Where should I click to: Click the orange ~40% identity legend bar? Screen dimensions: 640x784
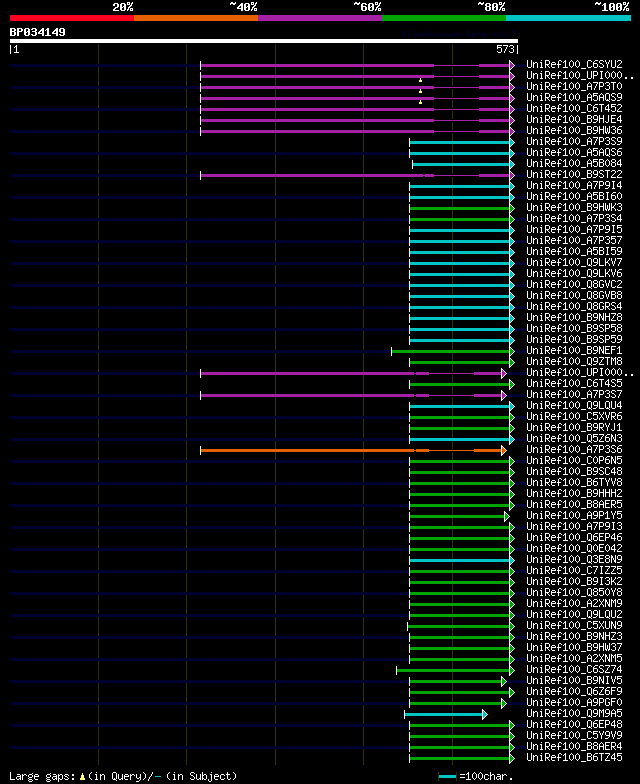(x=196, y=18)
